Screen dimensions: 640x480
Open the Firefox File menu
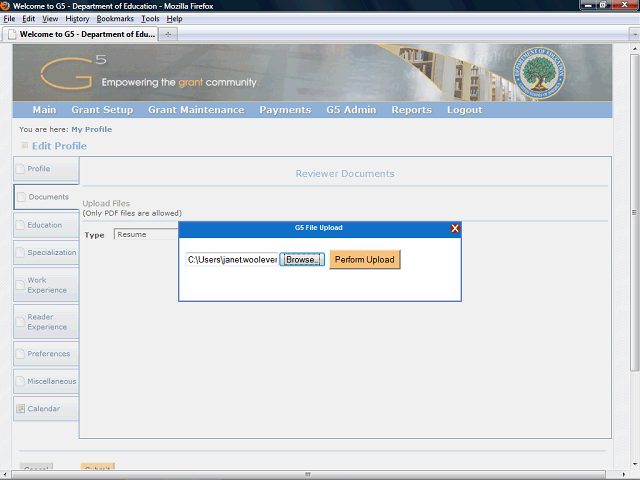(x=9, y=19)
